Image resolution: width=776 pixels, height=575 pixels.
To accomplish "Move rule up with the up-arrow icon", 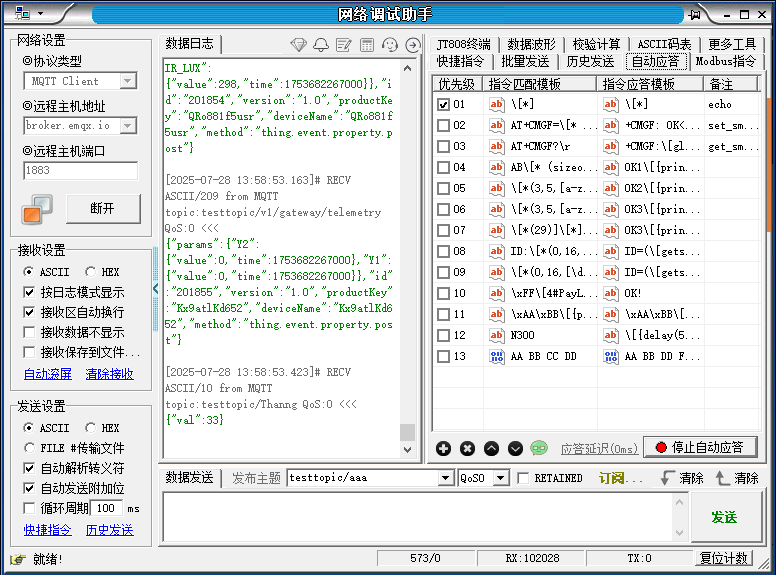I will [x=491, y=448].
